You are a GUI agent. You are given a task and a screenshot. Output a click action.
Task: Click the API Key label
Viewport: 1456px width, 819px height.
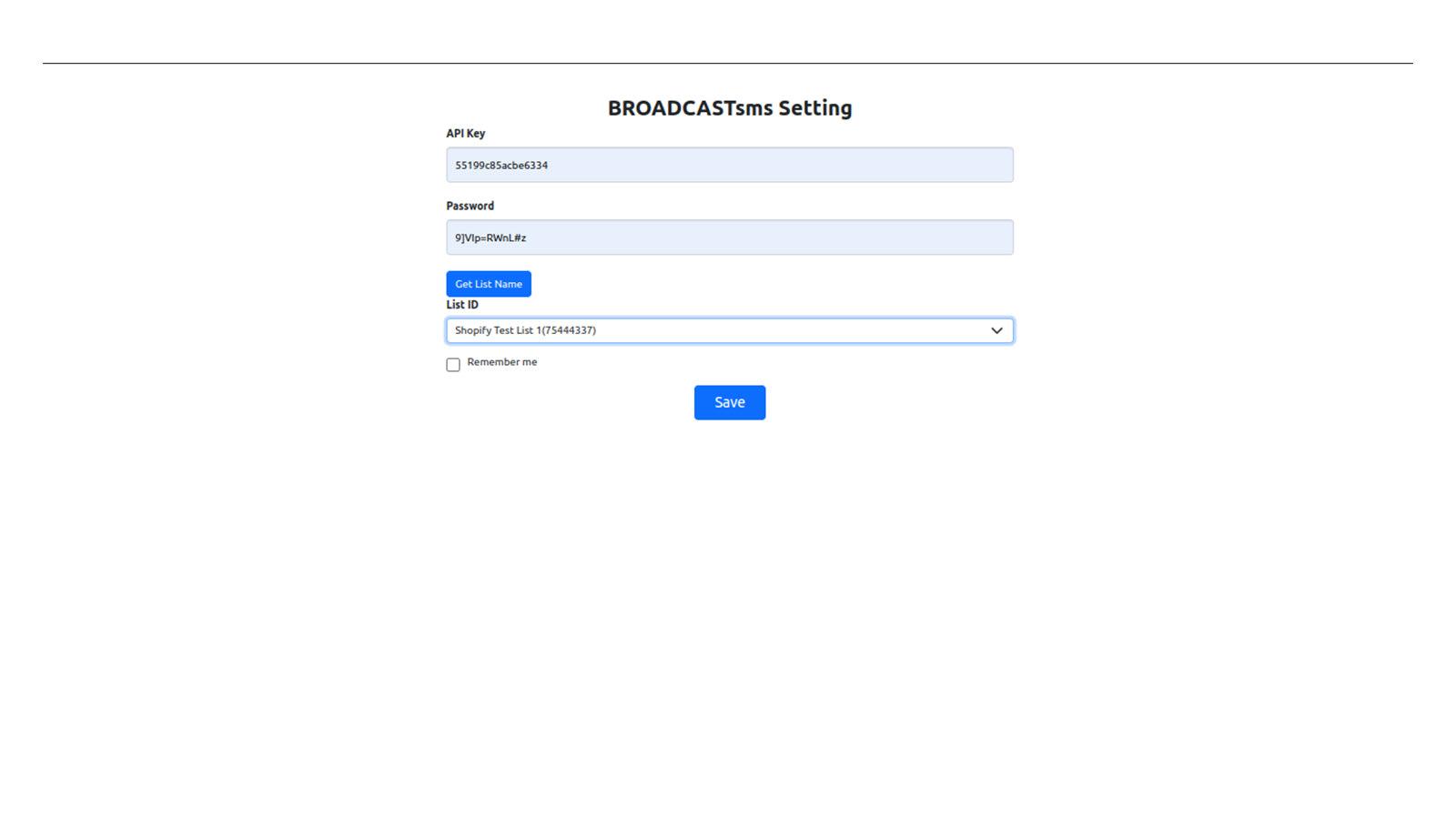tap(465, 133)
